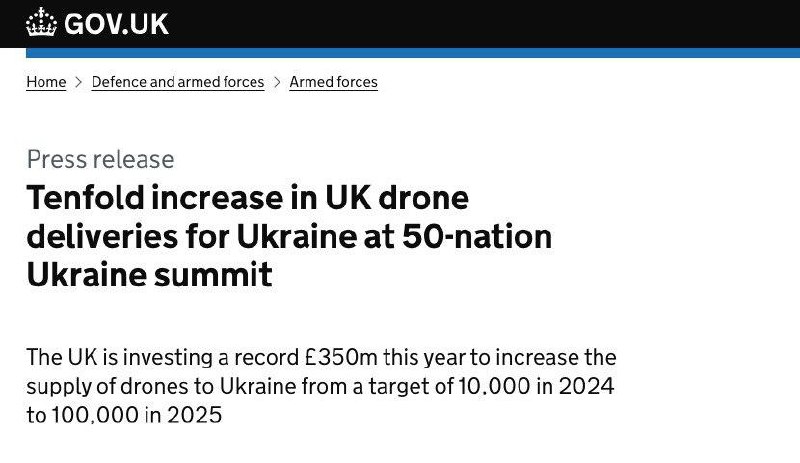Click the GOV.UK wordmark in header
800x463 pixels.
(116, 23)
